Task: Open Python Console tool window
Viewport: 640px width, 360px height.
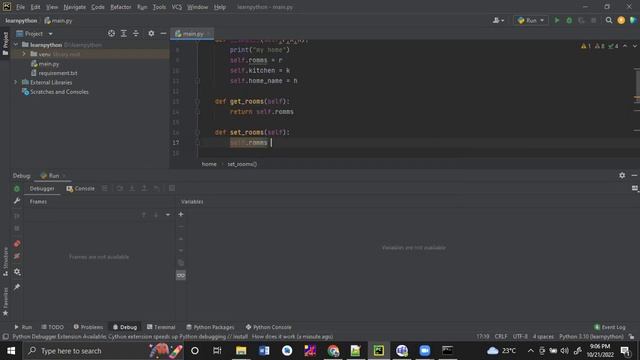Action: click(x=269, y=327)
